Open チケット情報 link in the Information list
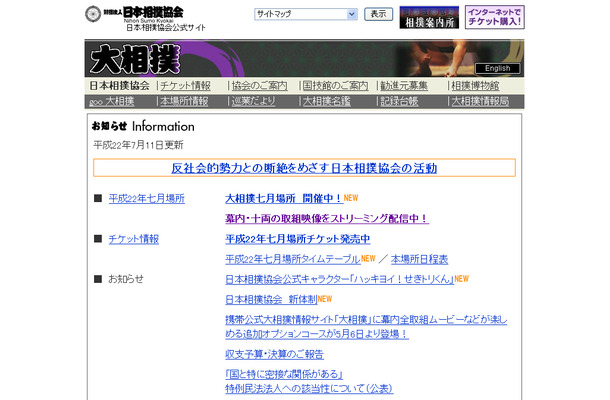The width and height of the screenshot is (610, 400). coord(133,239)
